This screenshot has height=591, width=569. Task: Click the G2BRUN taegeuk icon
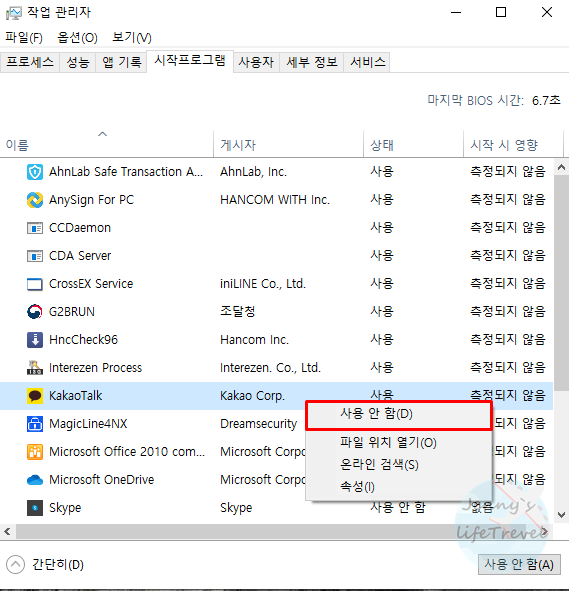(x=35, y=312)
